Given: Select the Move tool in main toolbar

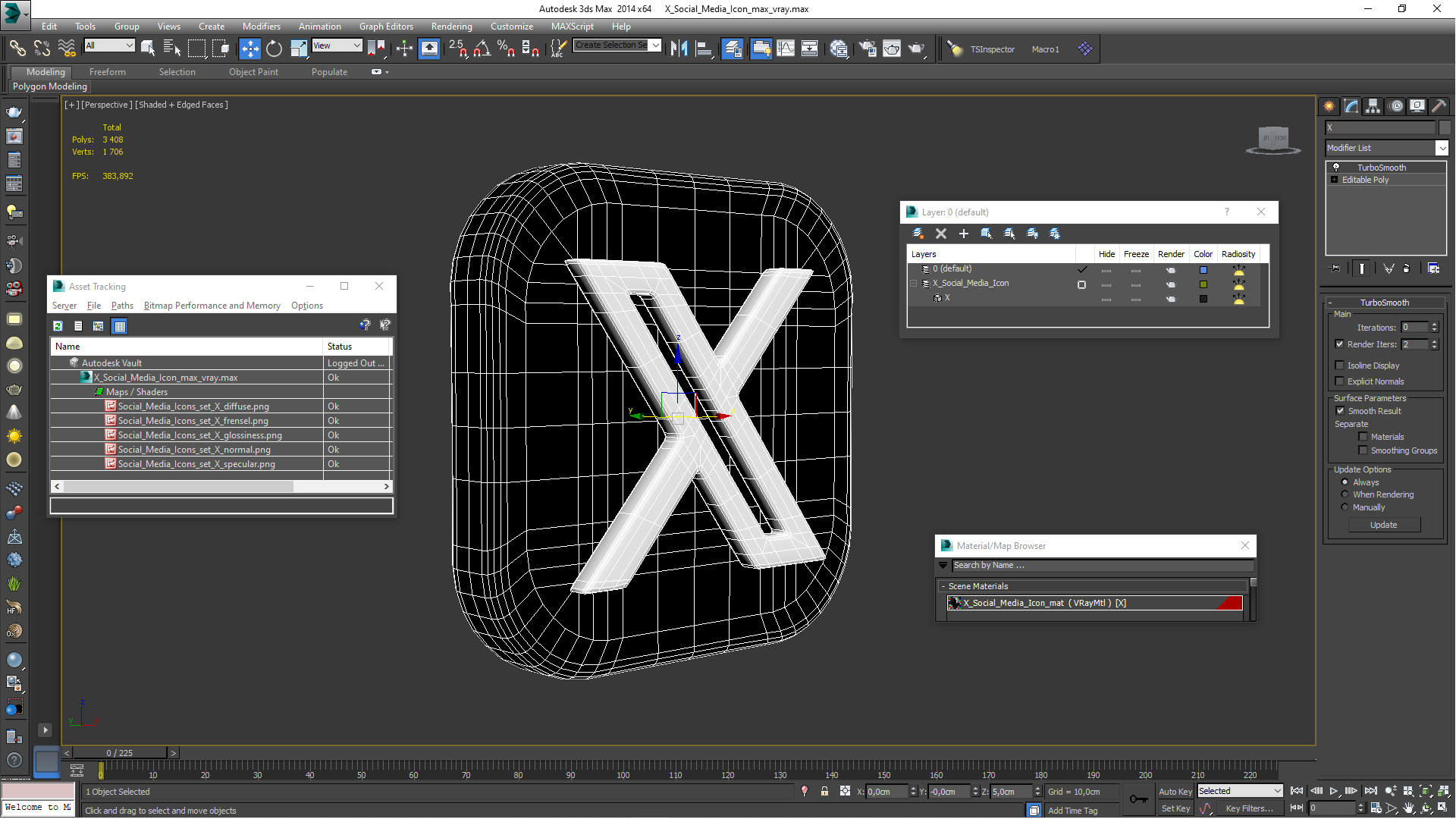Looking at the screenshot, I should (249, 49).
